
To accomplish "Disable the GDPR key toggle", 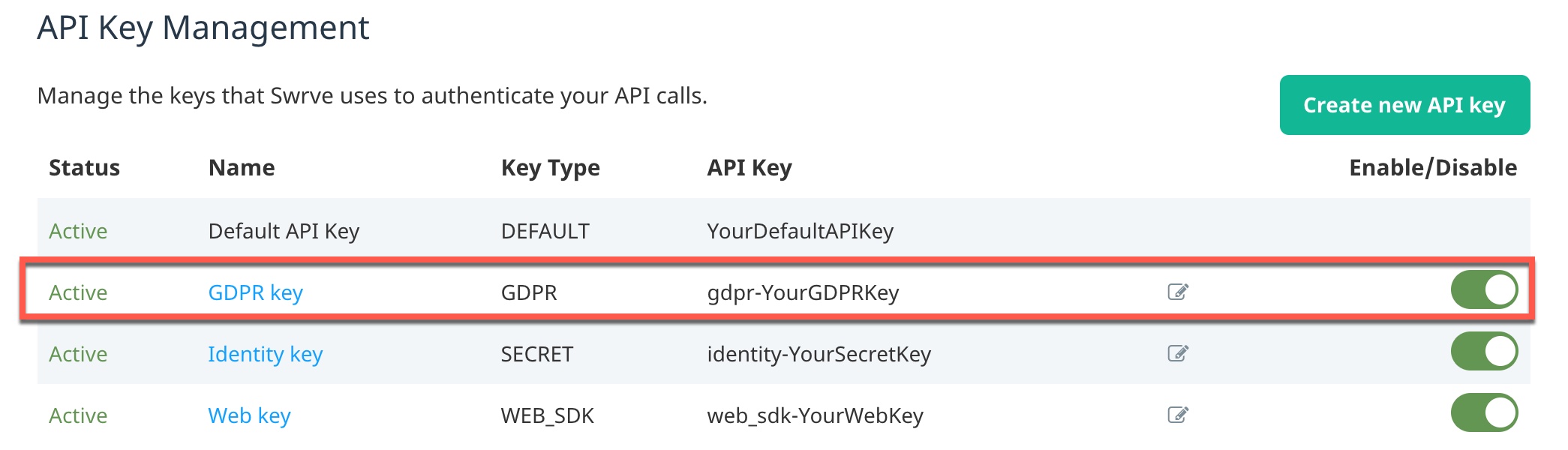I will click(1484, 290).
